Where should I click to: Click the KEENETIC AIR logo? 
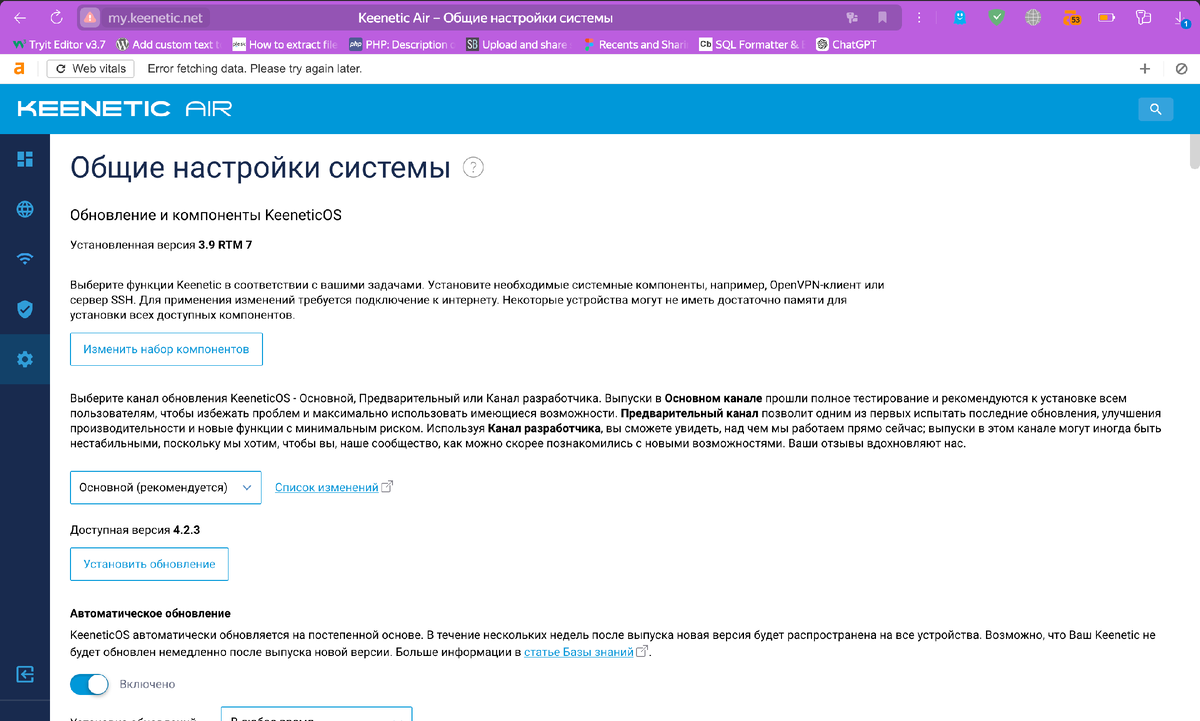tap(125, 109)
